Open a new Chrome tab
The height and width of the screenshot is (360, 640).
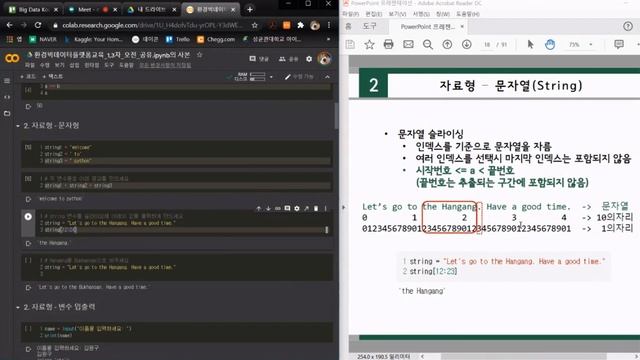pos(250,9)
